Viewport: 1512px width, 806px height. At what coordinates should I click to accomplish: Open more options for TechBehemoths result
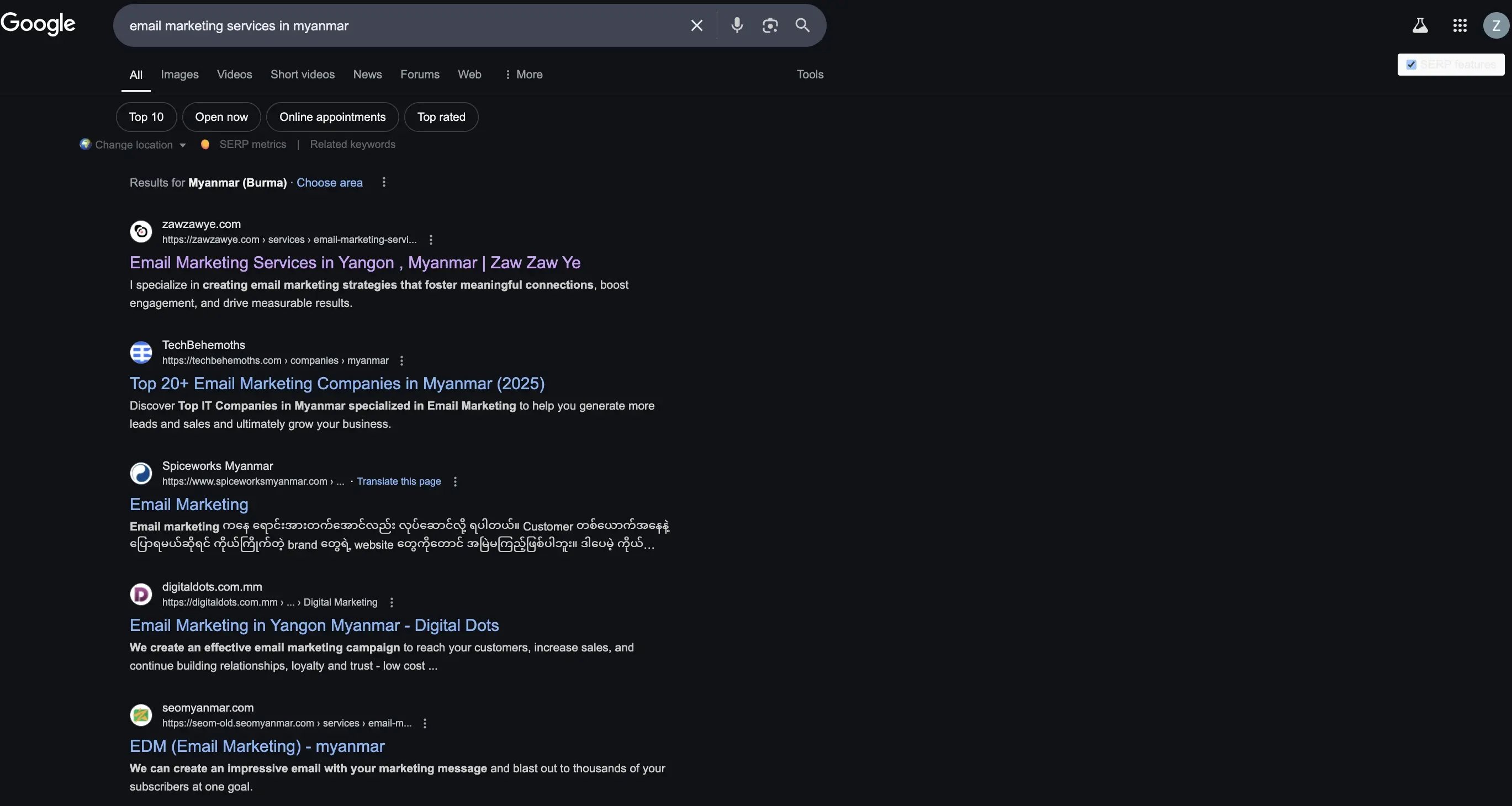point(401,360)
